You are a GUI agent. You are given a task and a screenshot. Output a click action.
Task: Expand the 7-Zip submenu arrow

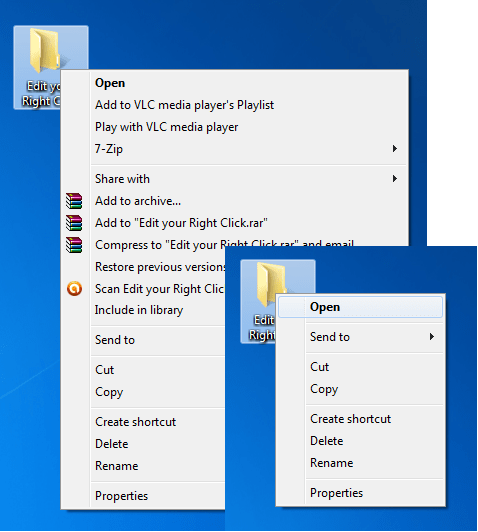click(395, 149)
